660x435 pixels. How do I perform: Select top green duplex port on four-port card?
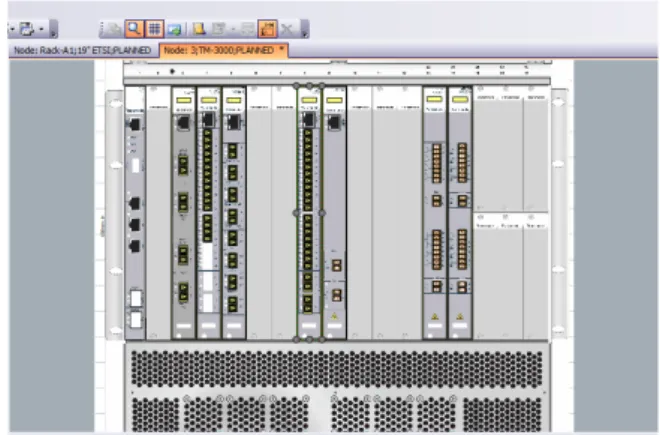click(x=183, y=165)
